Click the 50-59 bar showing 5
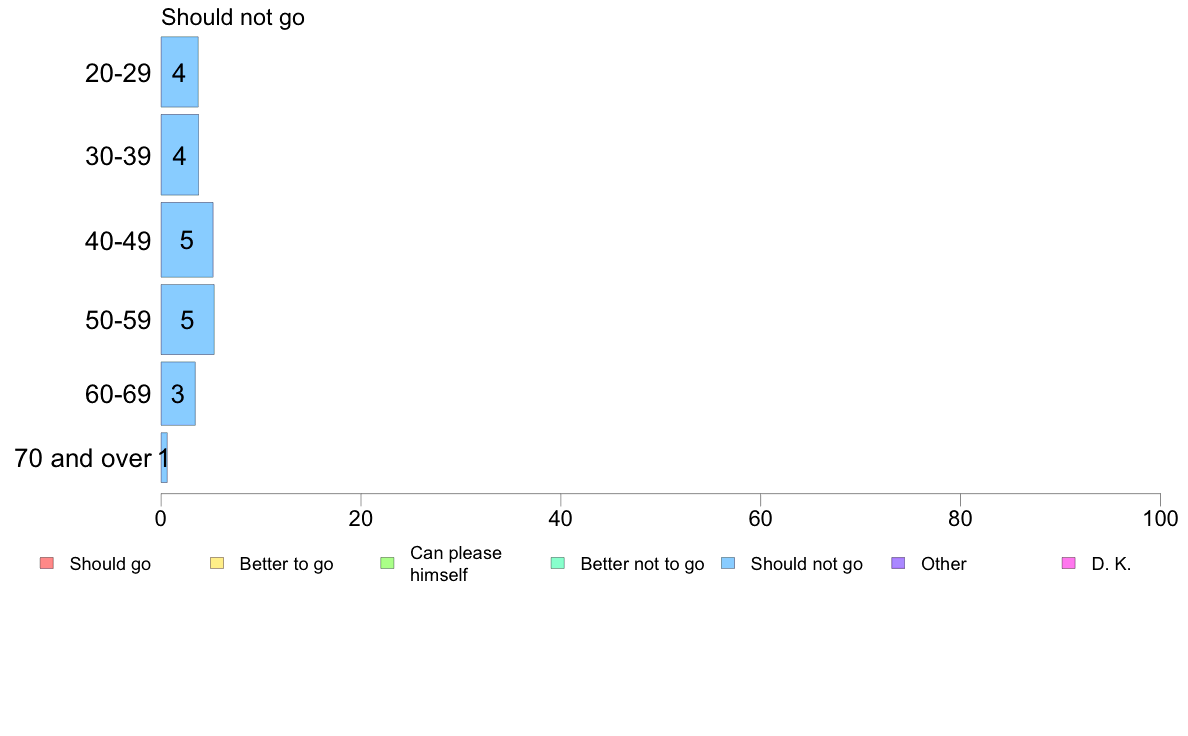The height and width of the screenshot is (736, 1188). (x=187, y=319)
